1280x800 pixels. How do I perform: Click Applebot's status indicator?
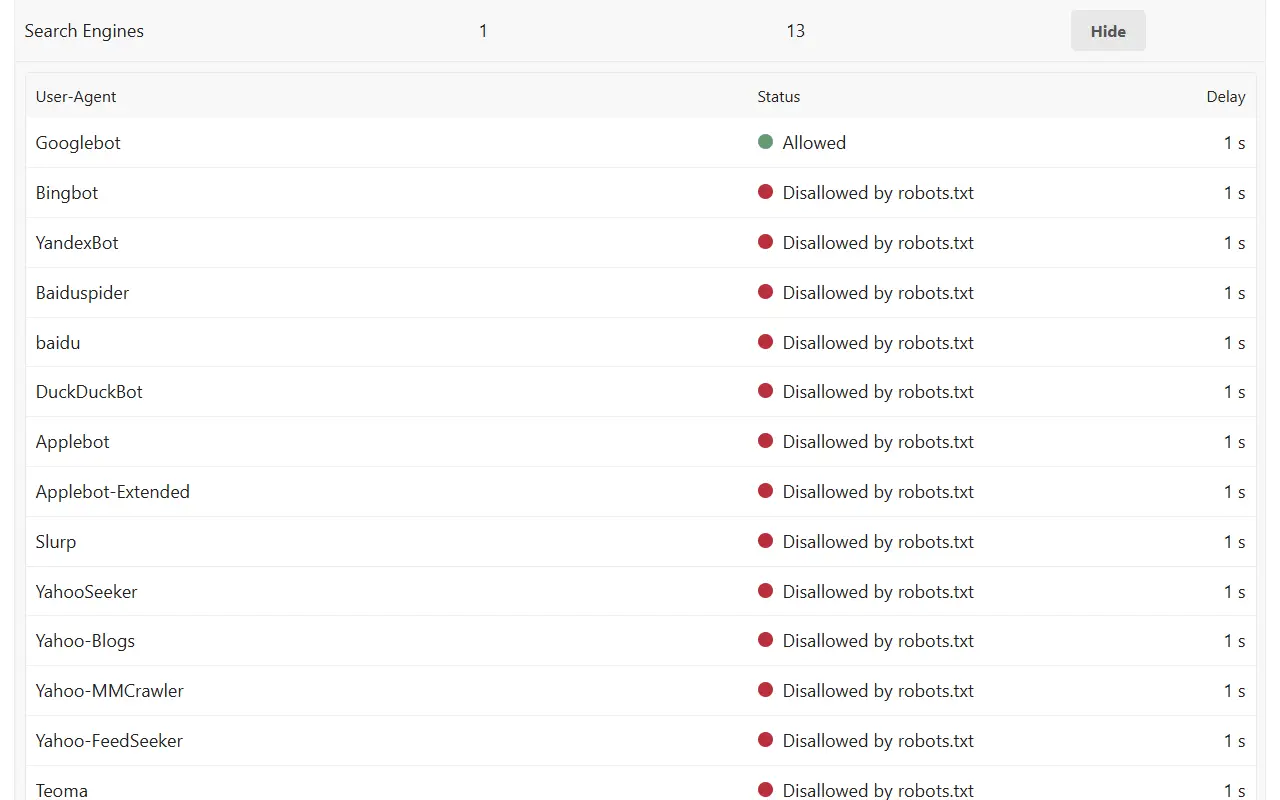click(765, 441)
